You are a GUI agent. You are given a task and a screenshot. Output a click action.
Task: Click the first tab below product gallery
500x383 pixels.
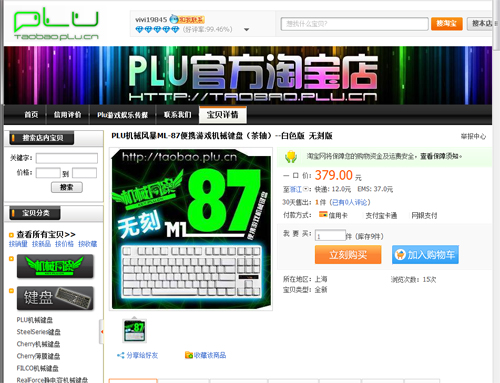click(x=133, y=381)
